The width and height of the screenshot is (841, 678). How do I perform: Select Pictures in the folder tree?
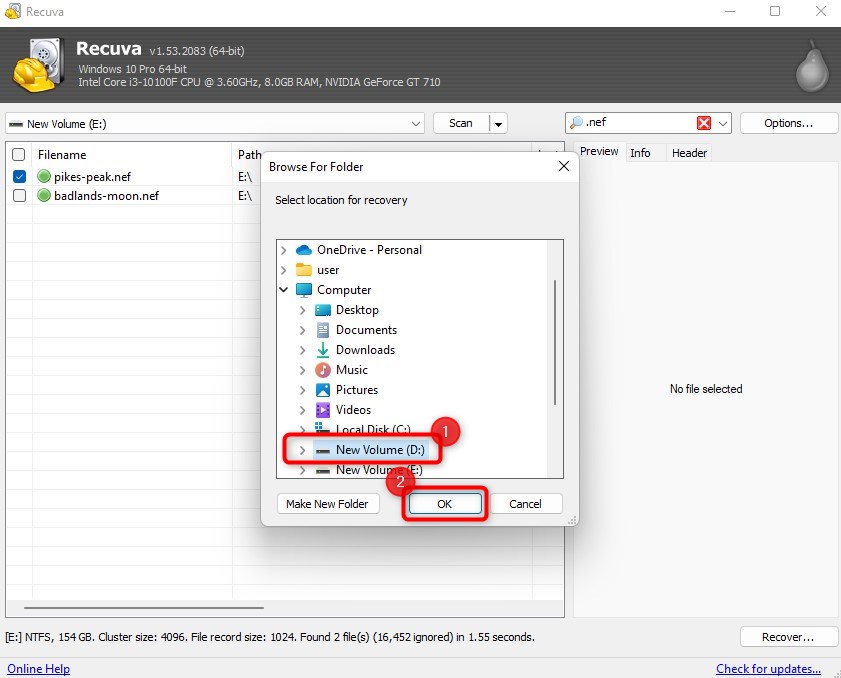tap(357, 389)
